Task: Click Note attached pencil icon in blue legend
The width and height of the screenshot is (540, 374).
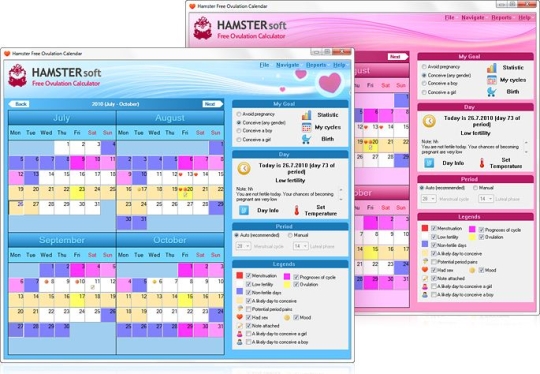Action: click(240, 325)
